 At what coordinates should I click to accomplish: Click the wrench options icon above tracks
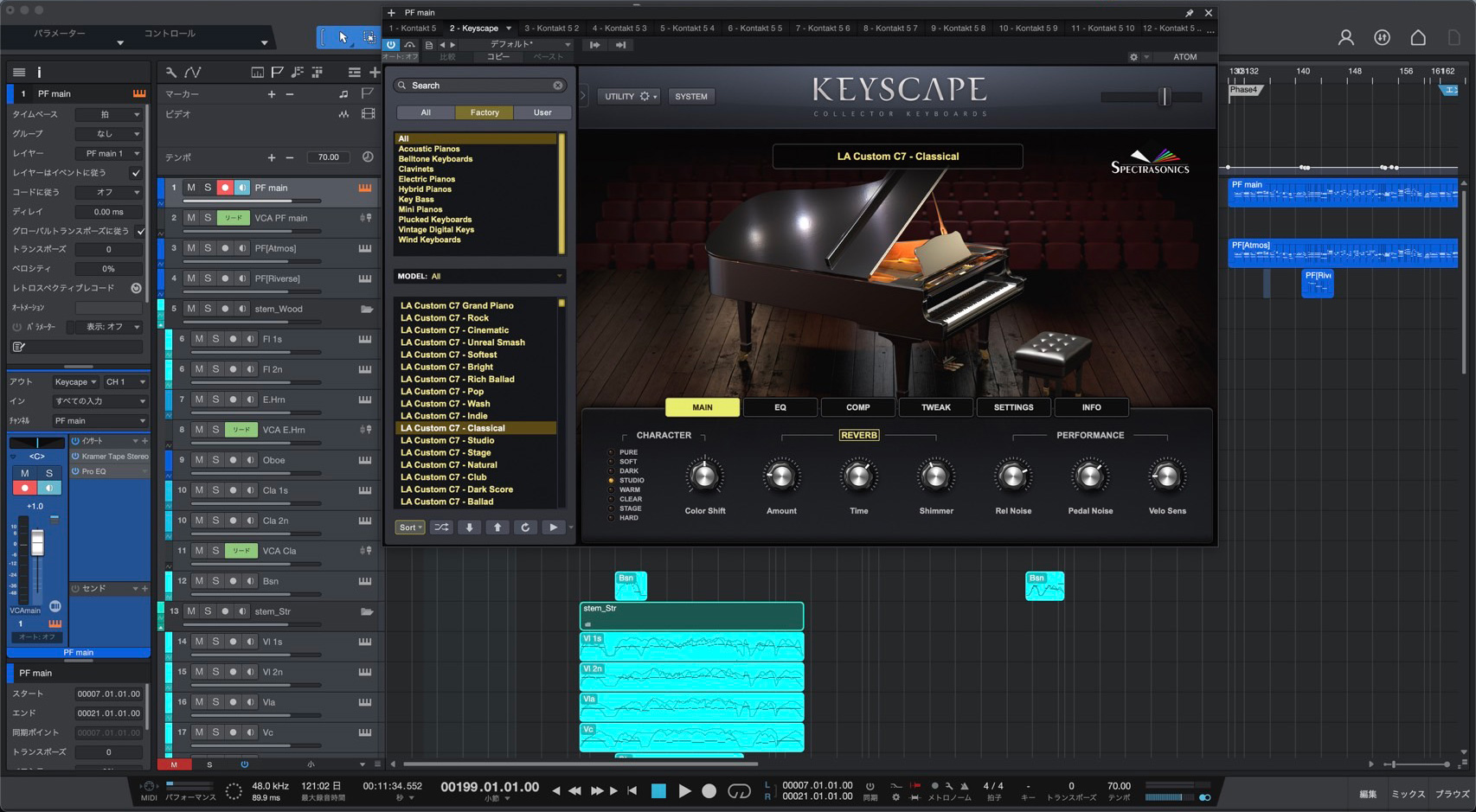171,72
